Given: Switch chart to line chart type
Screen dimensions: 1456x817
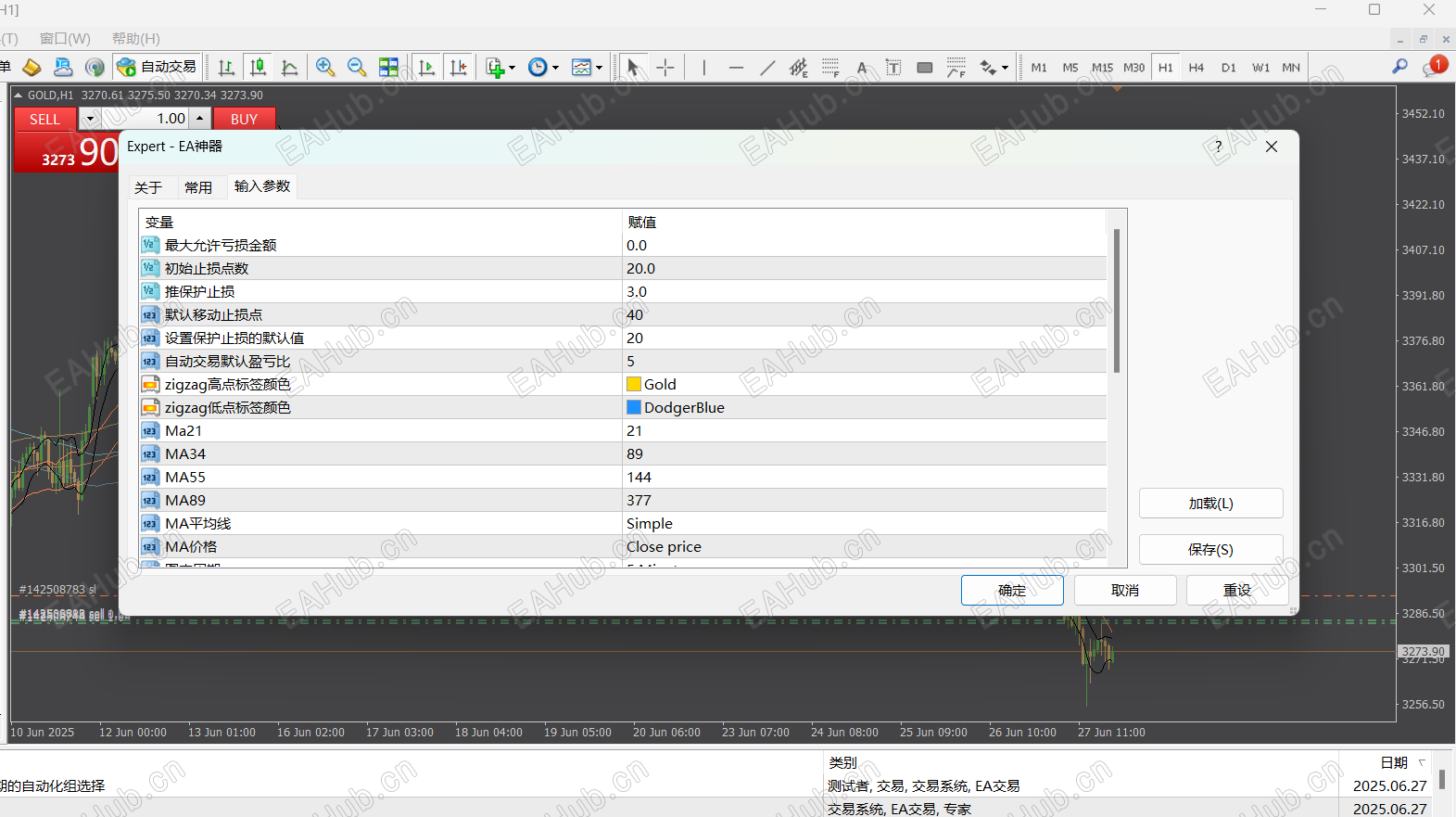Looking at the screenshot, I should pyautogui.click(x=290, y=67).
